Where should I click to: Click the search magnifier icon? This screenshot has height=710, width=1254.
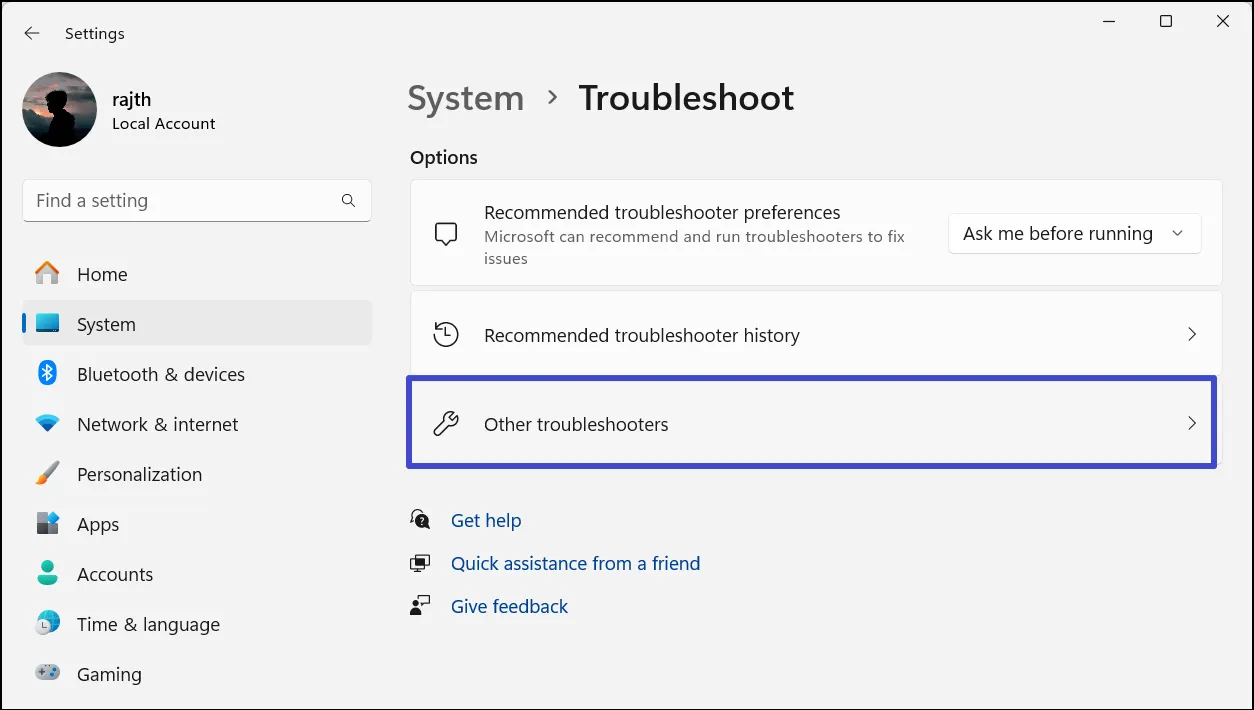[x=348, y=201]
